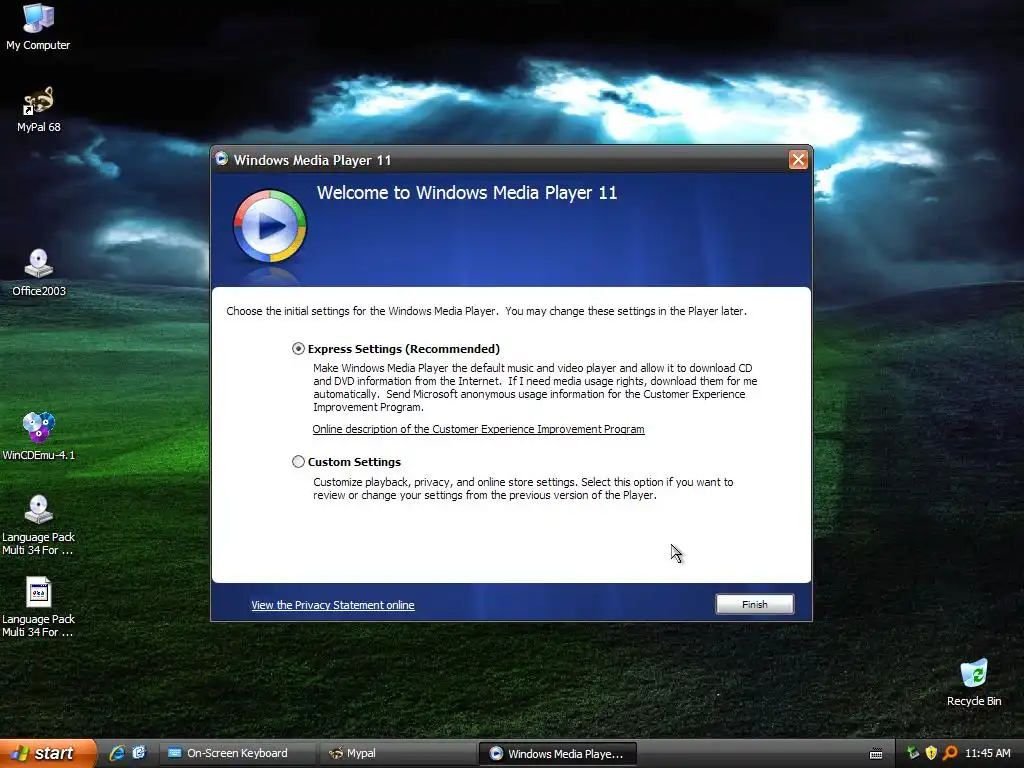
Task: Open Recycle Bin on desktop
Action: click(x=974, y=682)
